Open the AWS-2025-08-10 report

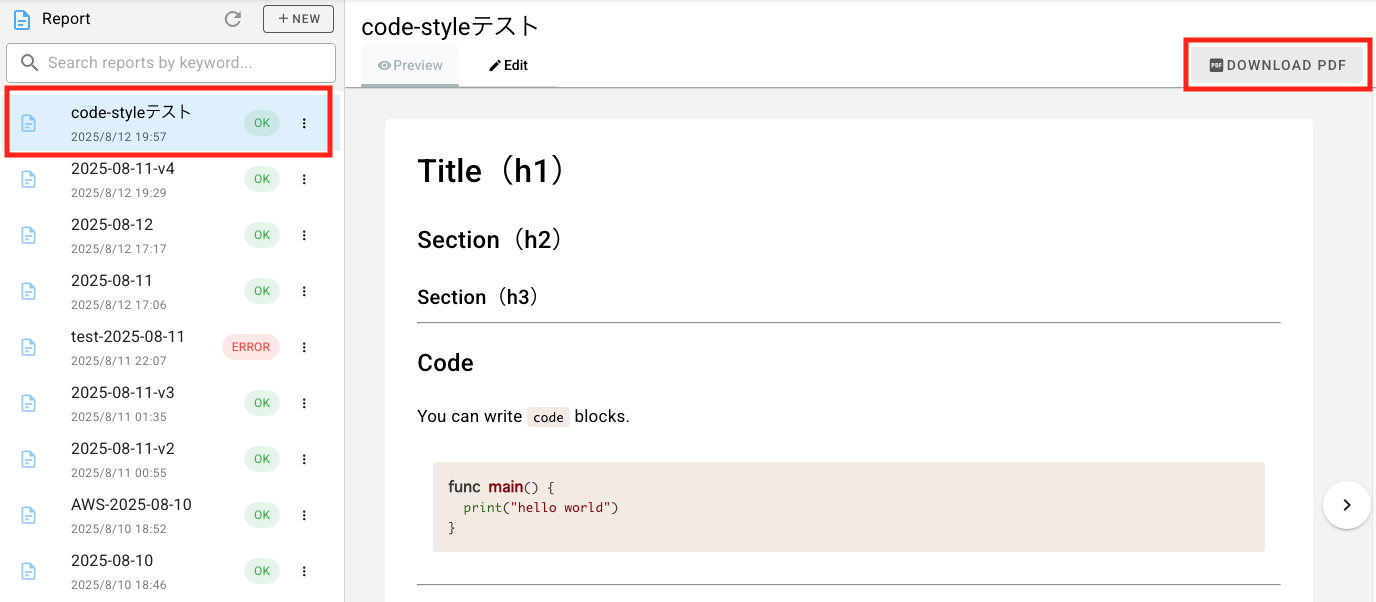click(x=168, y=516)
